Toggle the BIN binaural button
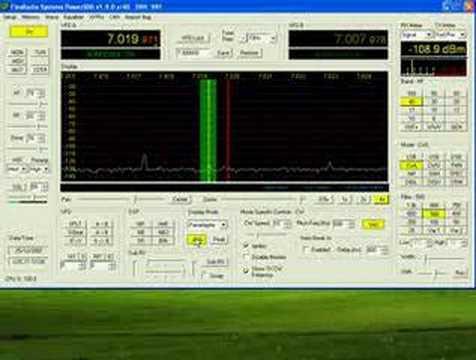Screen dimensions: 476x360 pyautogui.click(x=163, y=240)
